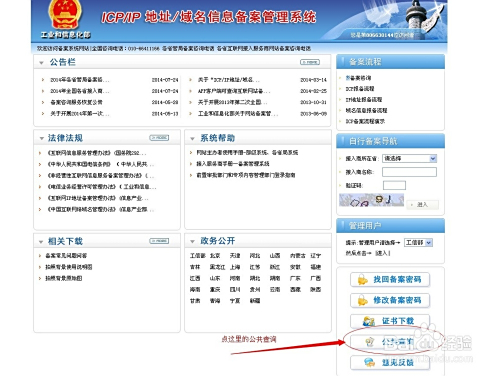This screenshot has width=500, height=376.
Task: Open the 域名信息报备流程 link
Action: pyautogui.click(x=366, y=110)
